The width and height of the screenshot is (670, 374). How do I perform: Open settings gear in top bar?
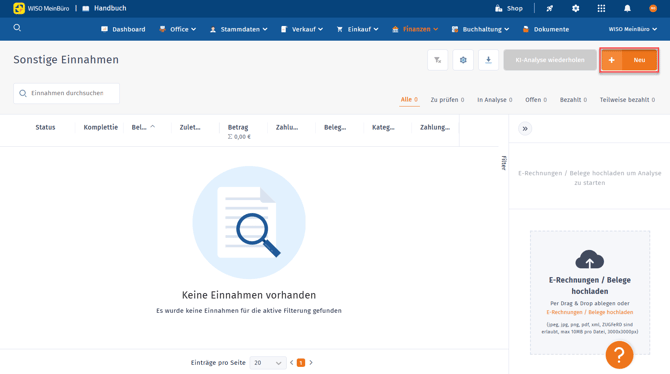click(576, 8)
